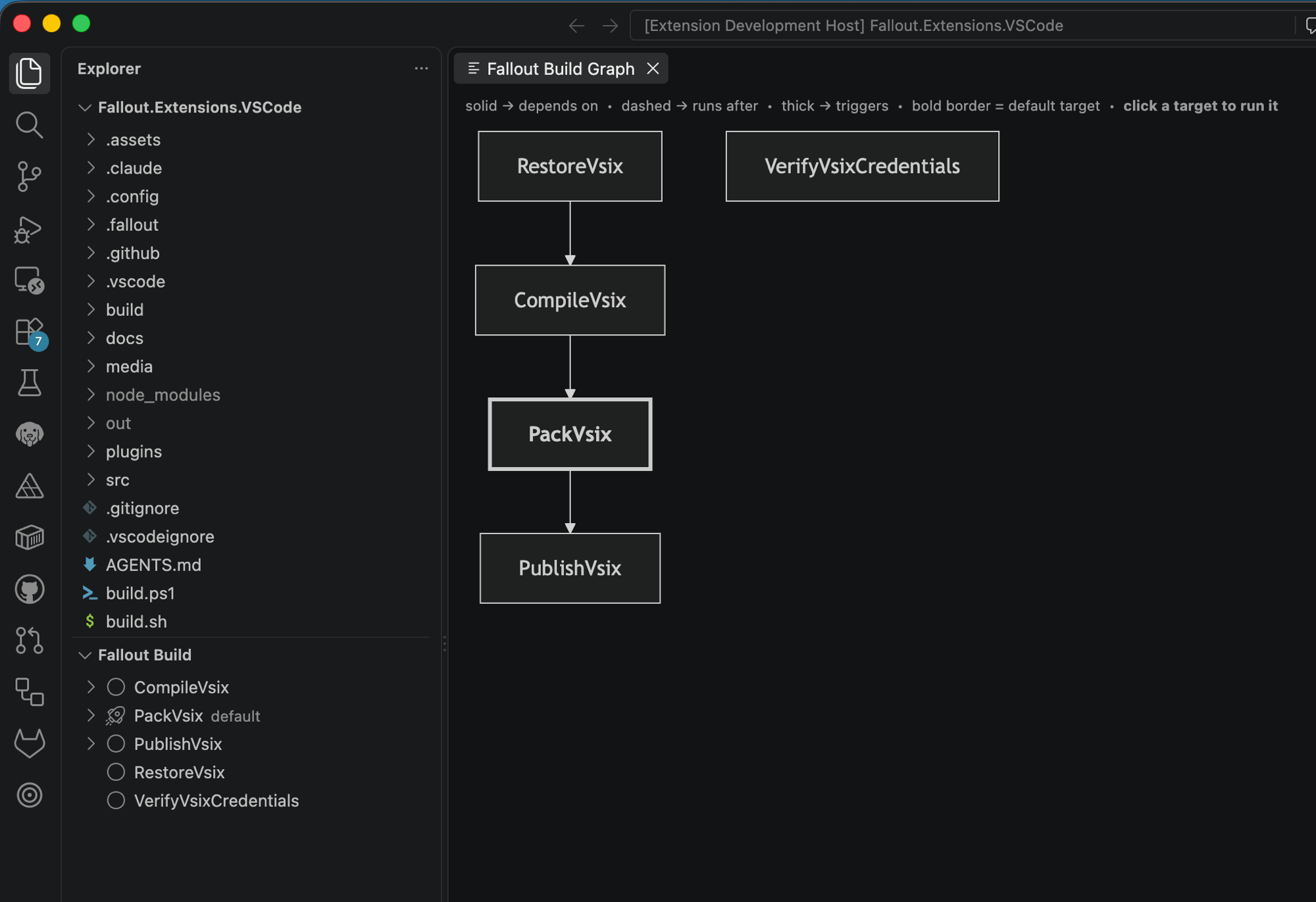Go forward with the navigation right arrow
Image resolution: width=1316 pixels, height=902 pixels.
tap(611, 26)
